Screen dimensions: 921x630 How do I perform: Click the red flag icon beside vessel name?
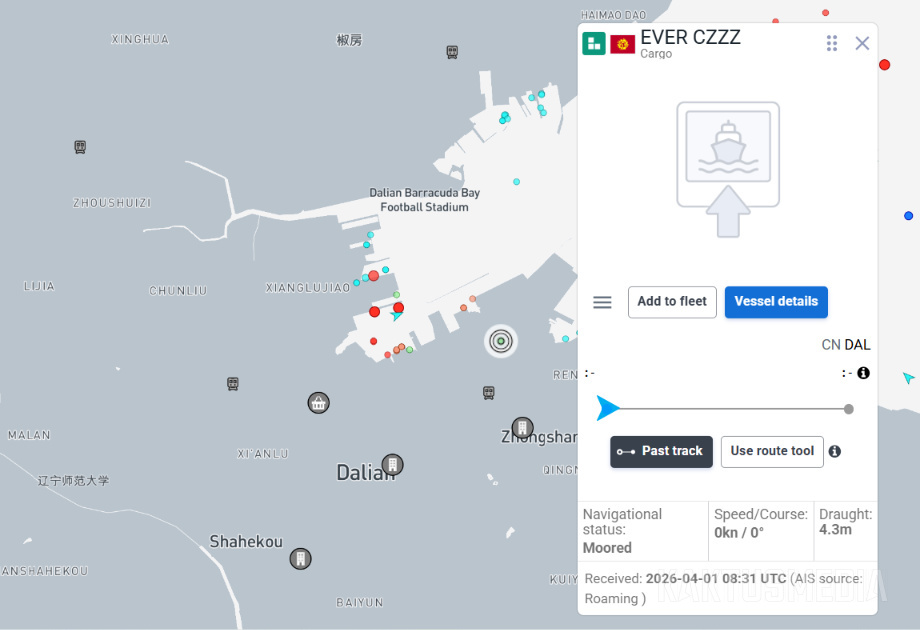click(623, 45)
